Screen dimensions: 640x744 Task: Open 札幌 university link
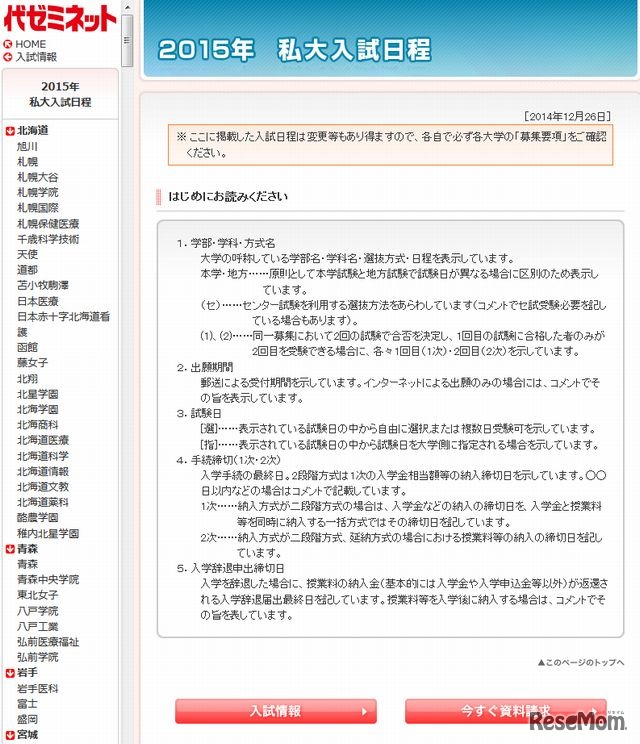point(28,162)
